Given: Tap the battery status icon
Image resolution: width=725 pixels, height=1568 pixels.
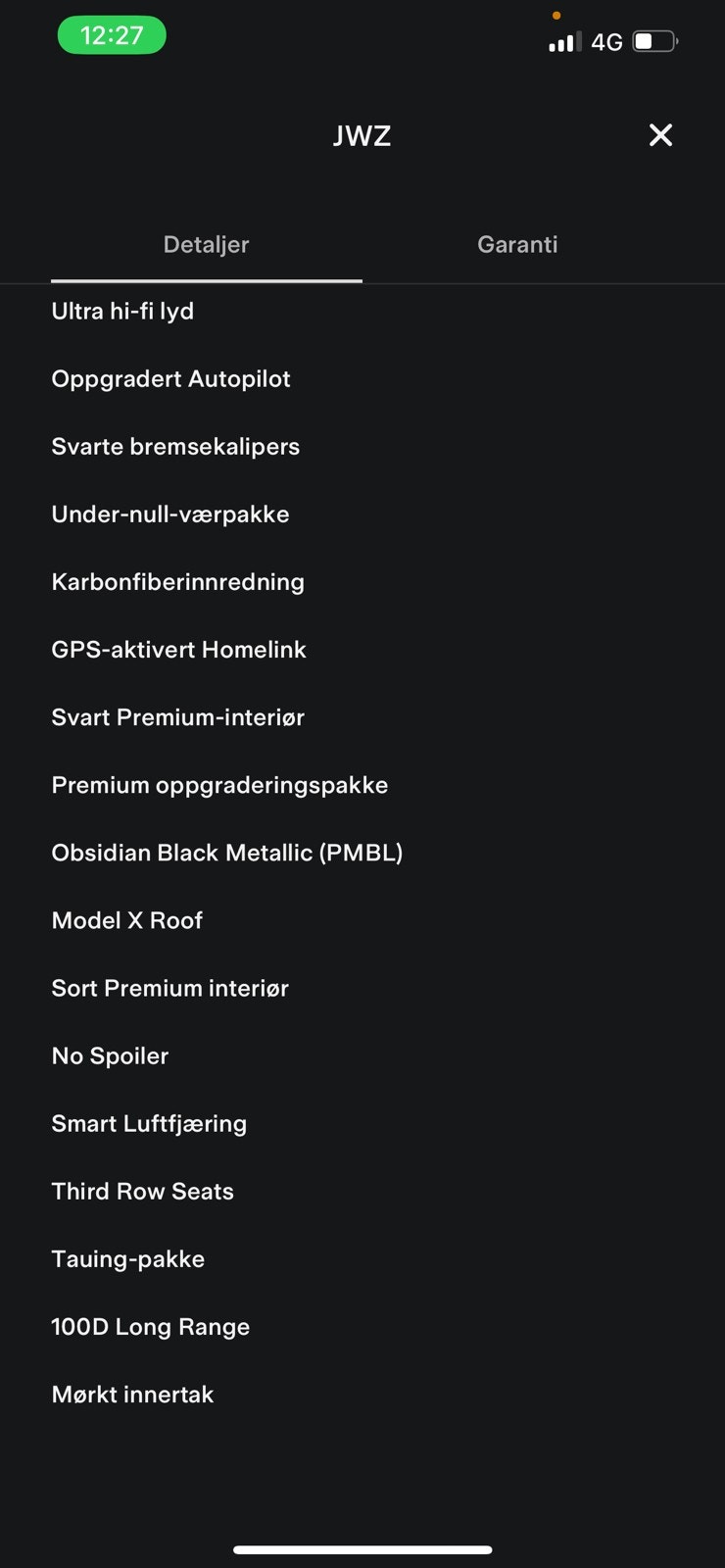Looking at the screenshot, I should pos(655,41).
